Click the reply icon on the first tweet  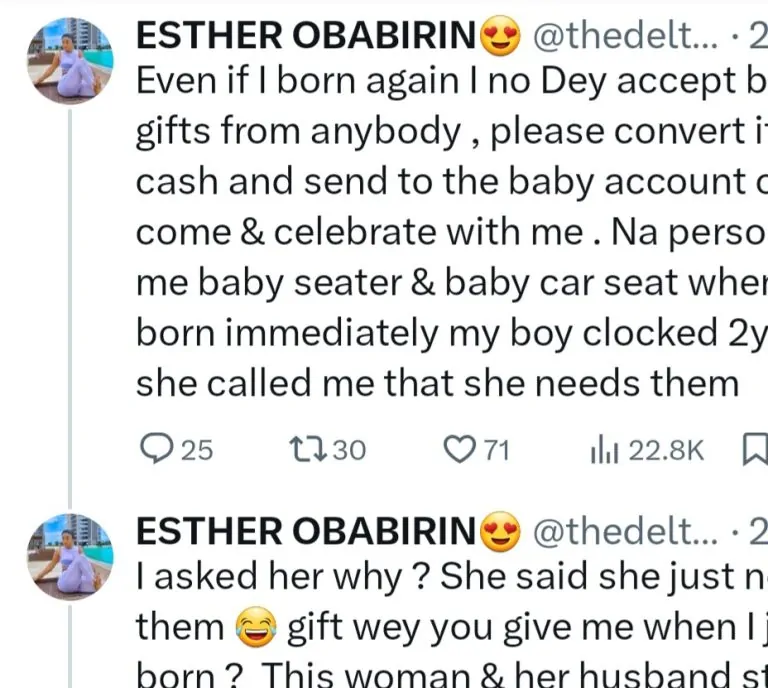155,450
